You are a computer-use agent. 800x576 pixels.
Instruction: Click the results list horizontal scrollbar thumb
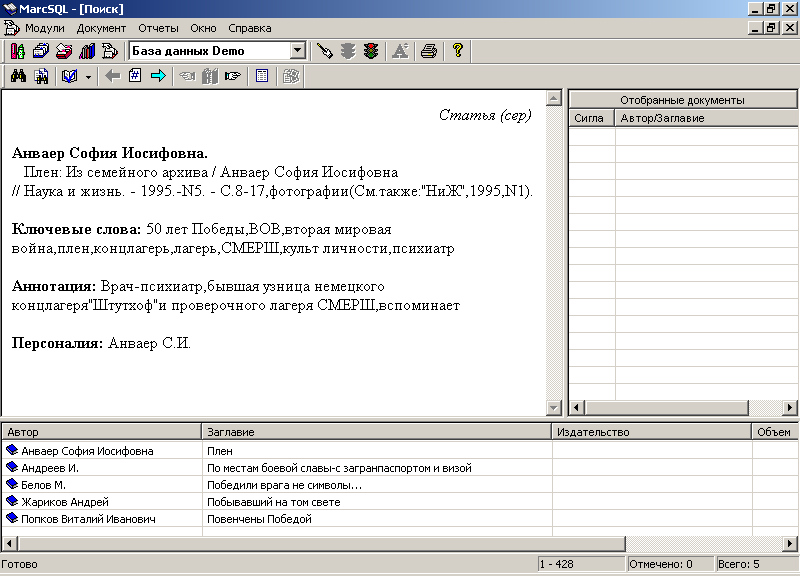coord(321,543)
